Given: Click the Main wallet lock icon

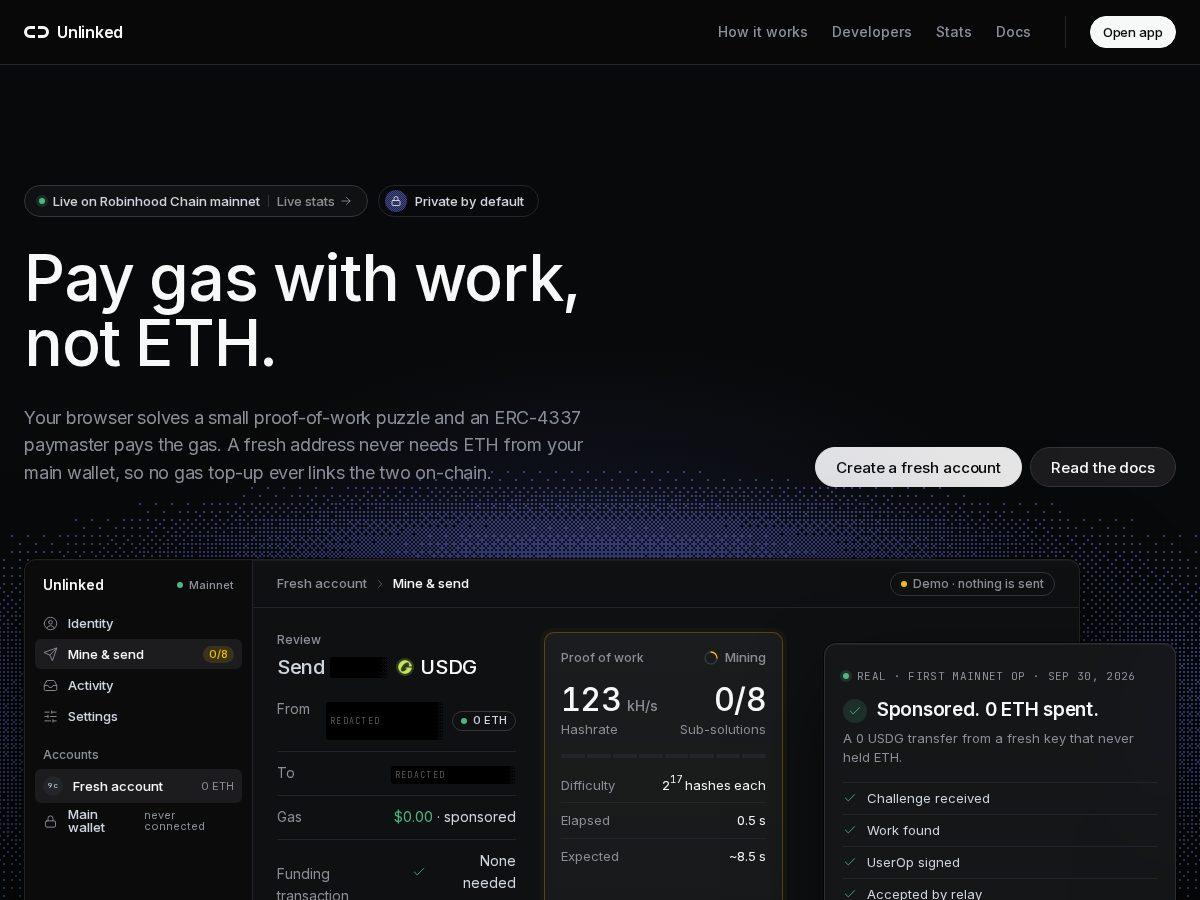Looking at the screenshot, I should (x=50, y=821).
